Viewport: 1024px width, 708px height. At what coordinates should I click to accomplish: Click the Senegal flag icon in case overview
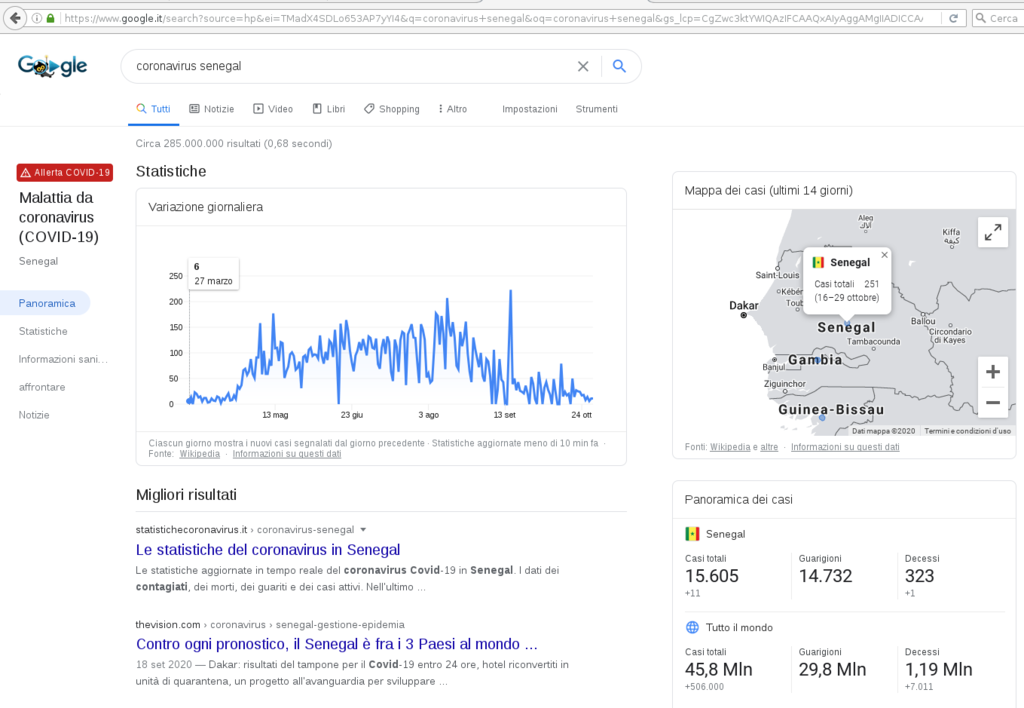point(692,534)
